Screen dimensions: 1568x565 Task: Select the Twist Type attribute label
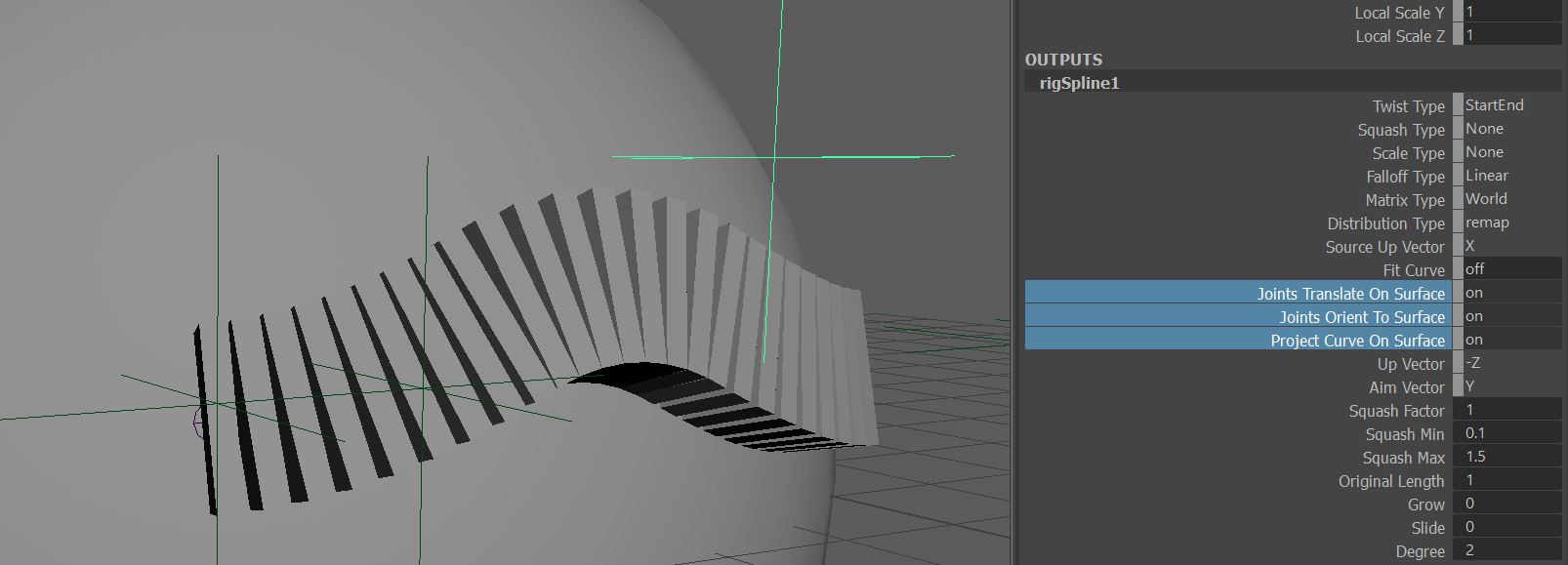[1408, 106]
